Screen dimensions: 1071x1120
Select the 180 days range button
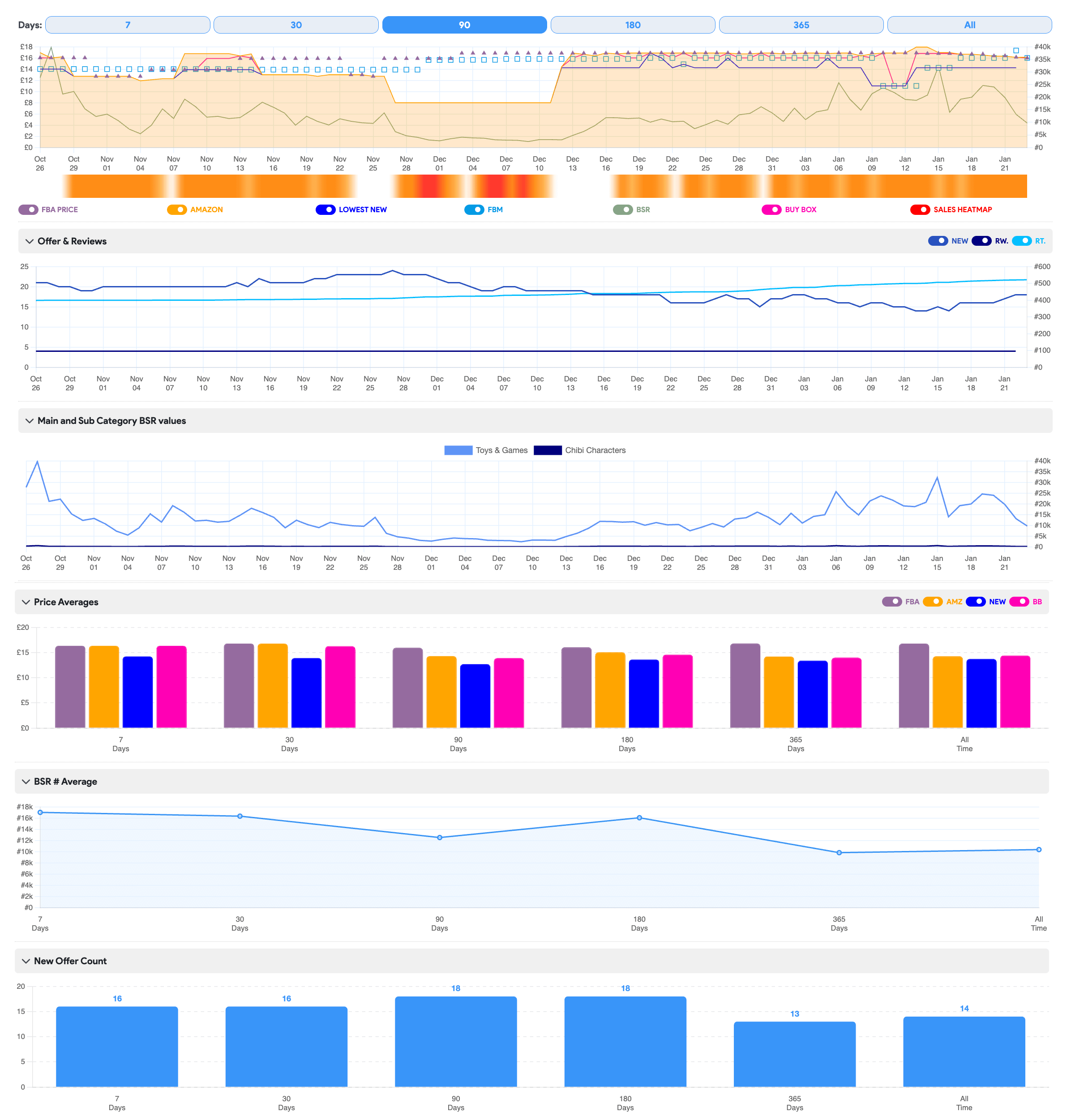[x=633, y=25]
